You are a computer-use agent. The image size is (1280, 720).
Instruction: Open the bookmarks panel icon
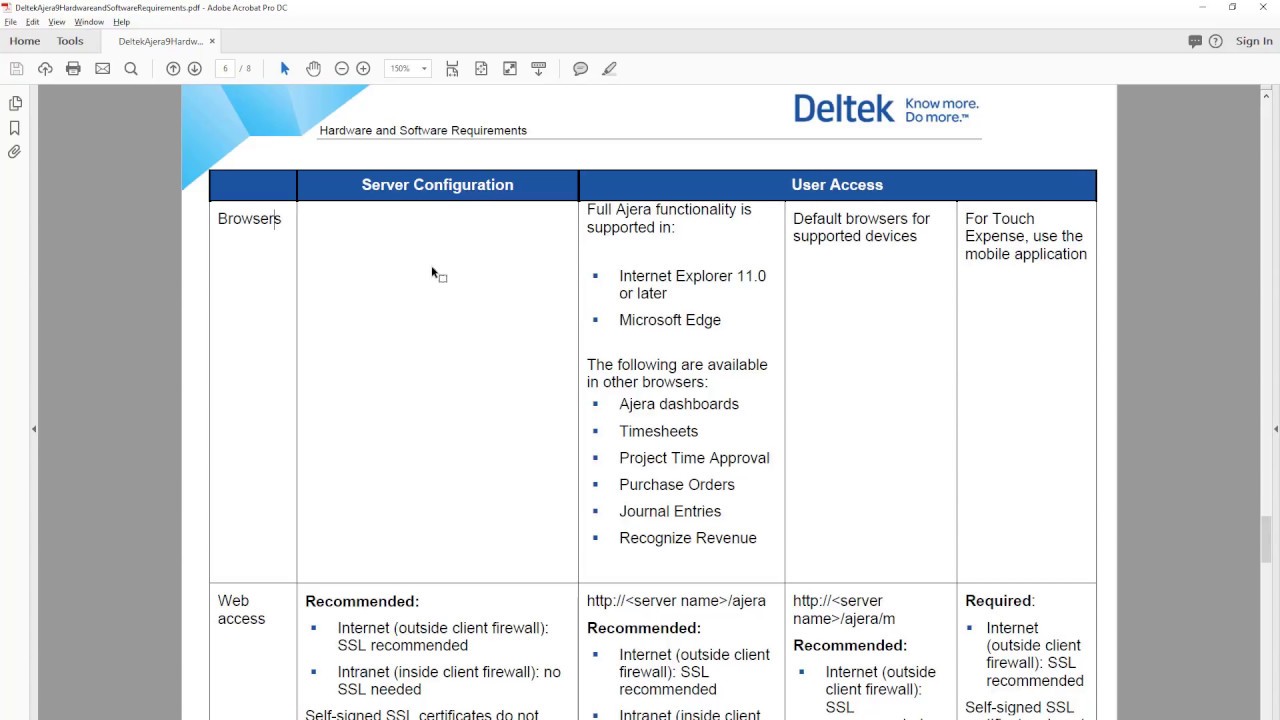pos(15,128)
